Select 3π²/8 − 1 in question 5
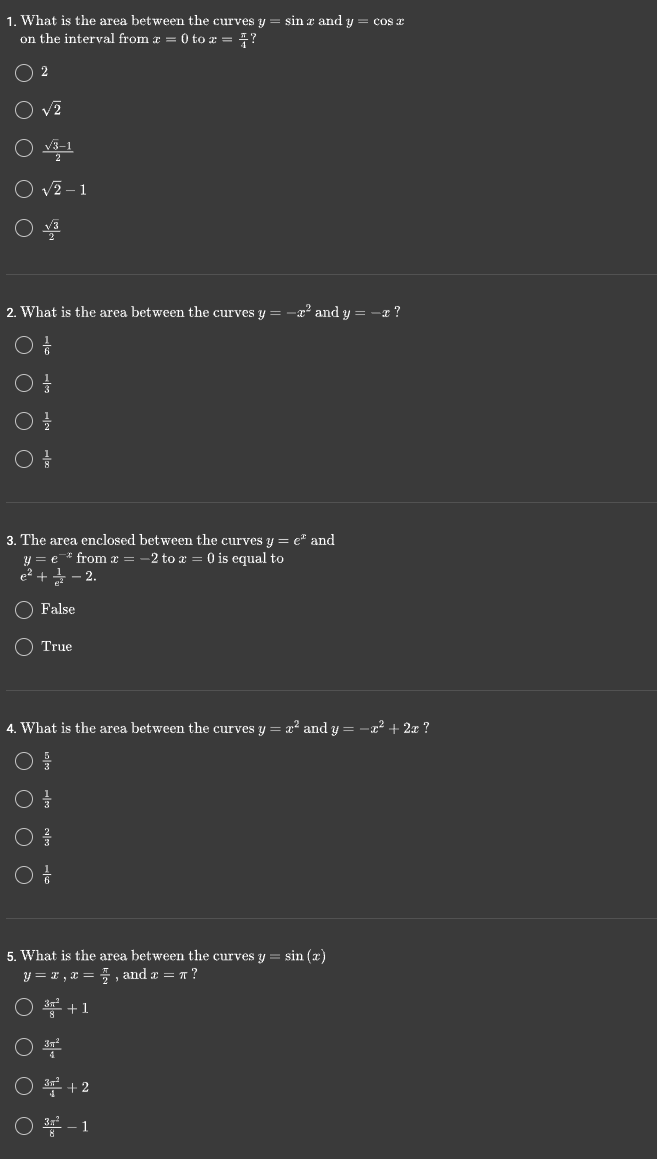The height and width of the screenshot is (1159, 658). [23, 1126]
